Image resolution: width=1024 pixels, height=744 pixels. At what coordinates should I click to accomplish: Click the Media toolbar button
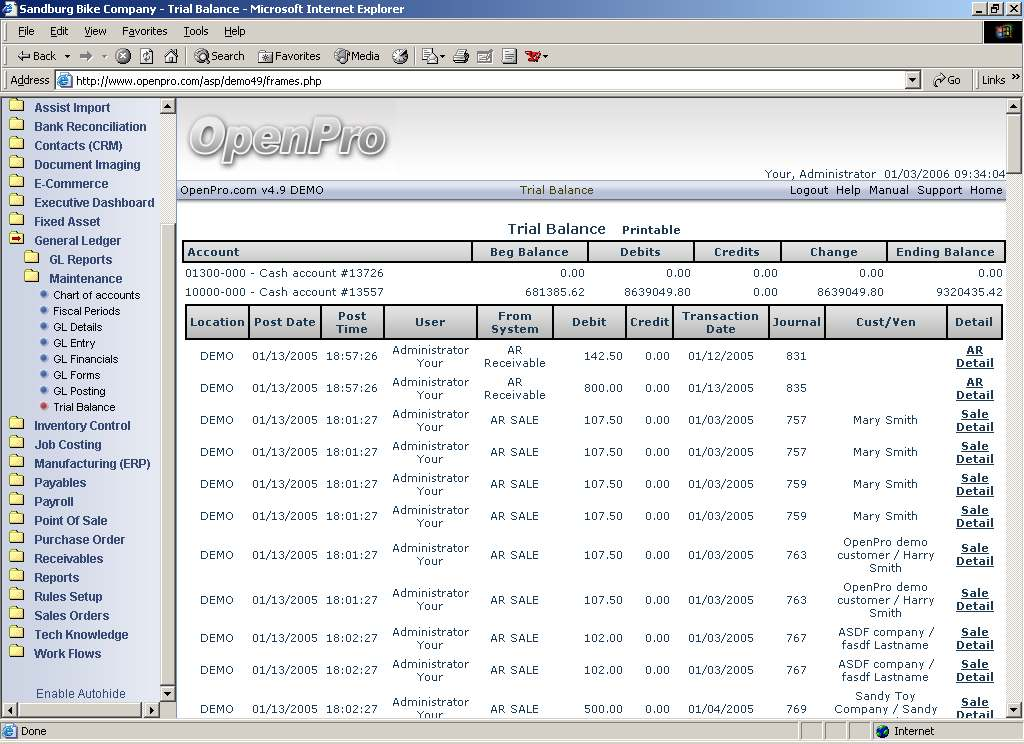pyautogui.click(x=357, y=56)
